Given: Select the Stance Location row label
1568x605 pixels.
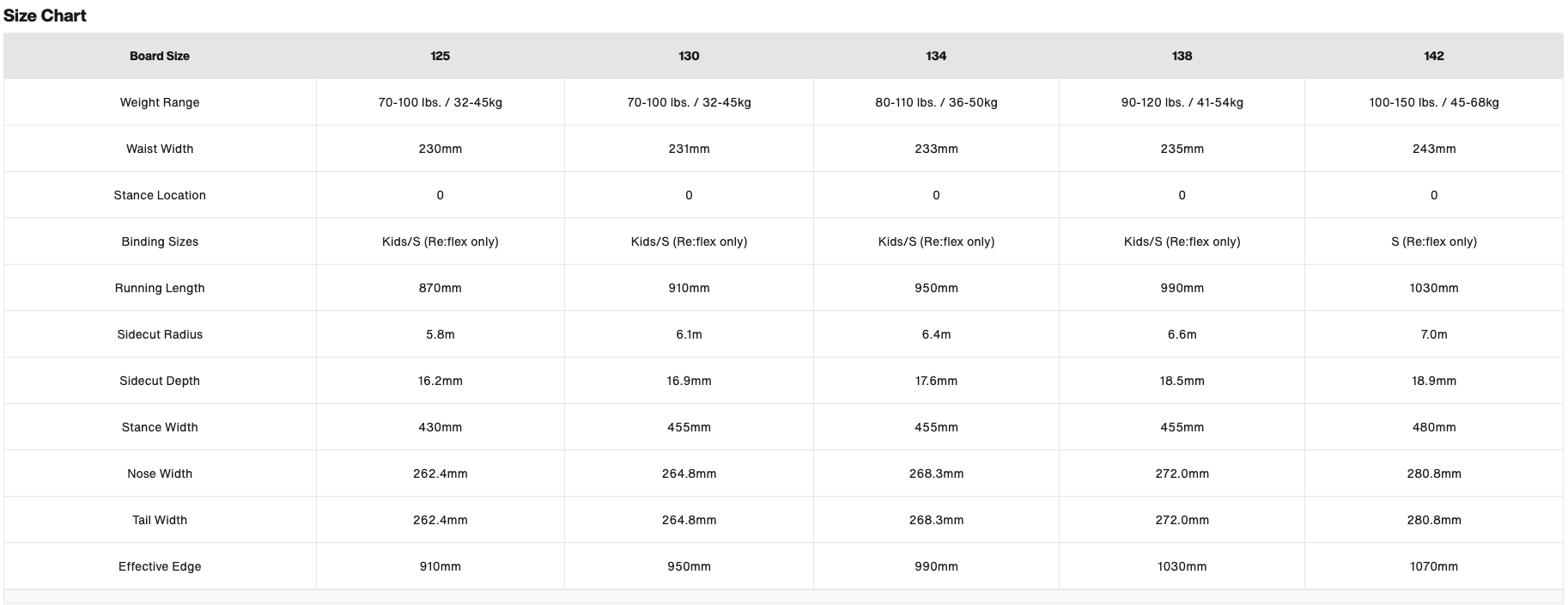Looking at the screenshot, I should (160, 195).
